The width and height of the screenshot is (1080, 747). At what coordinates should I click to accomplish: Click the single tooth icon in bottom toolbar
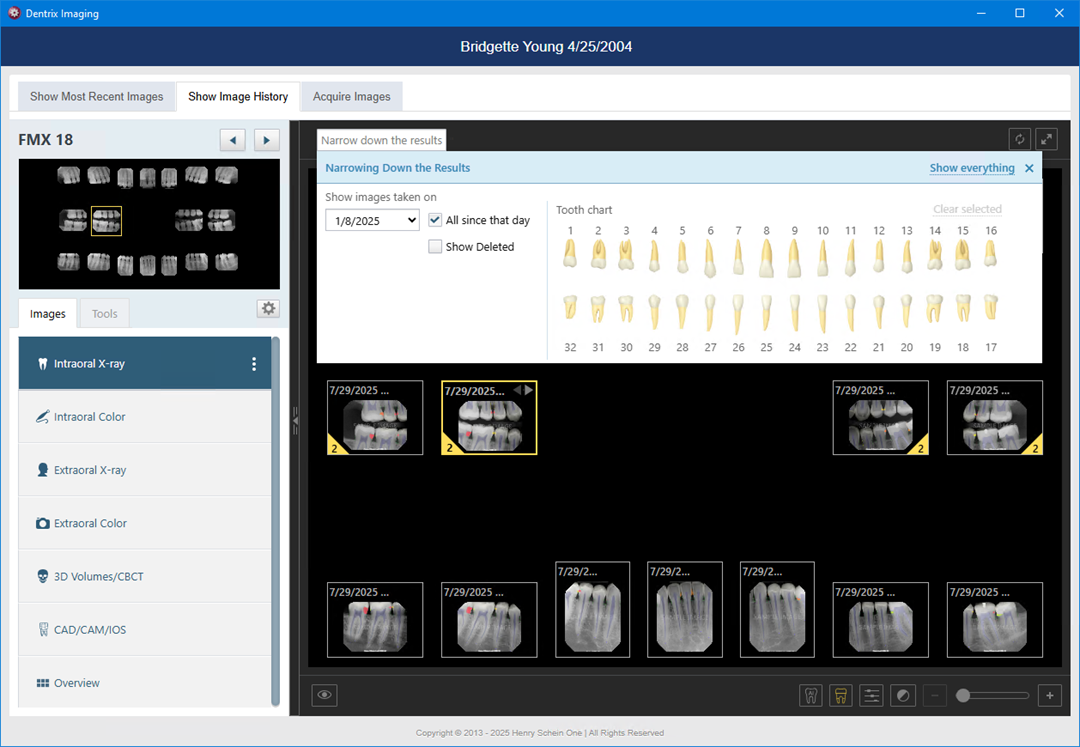point(811,695)
